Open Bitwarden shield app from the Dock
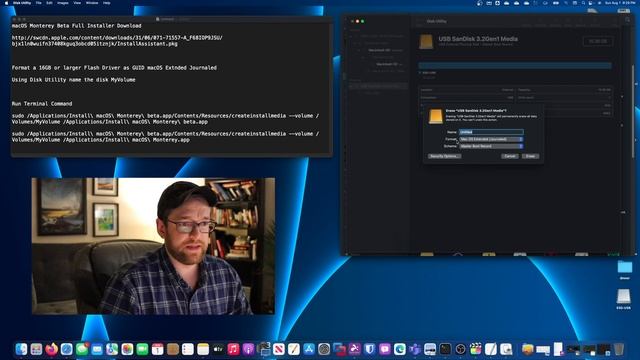 click(x=370, y=349)
